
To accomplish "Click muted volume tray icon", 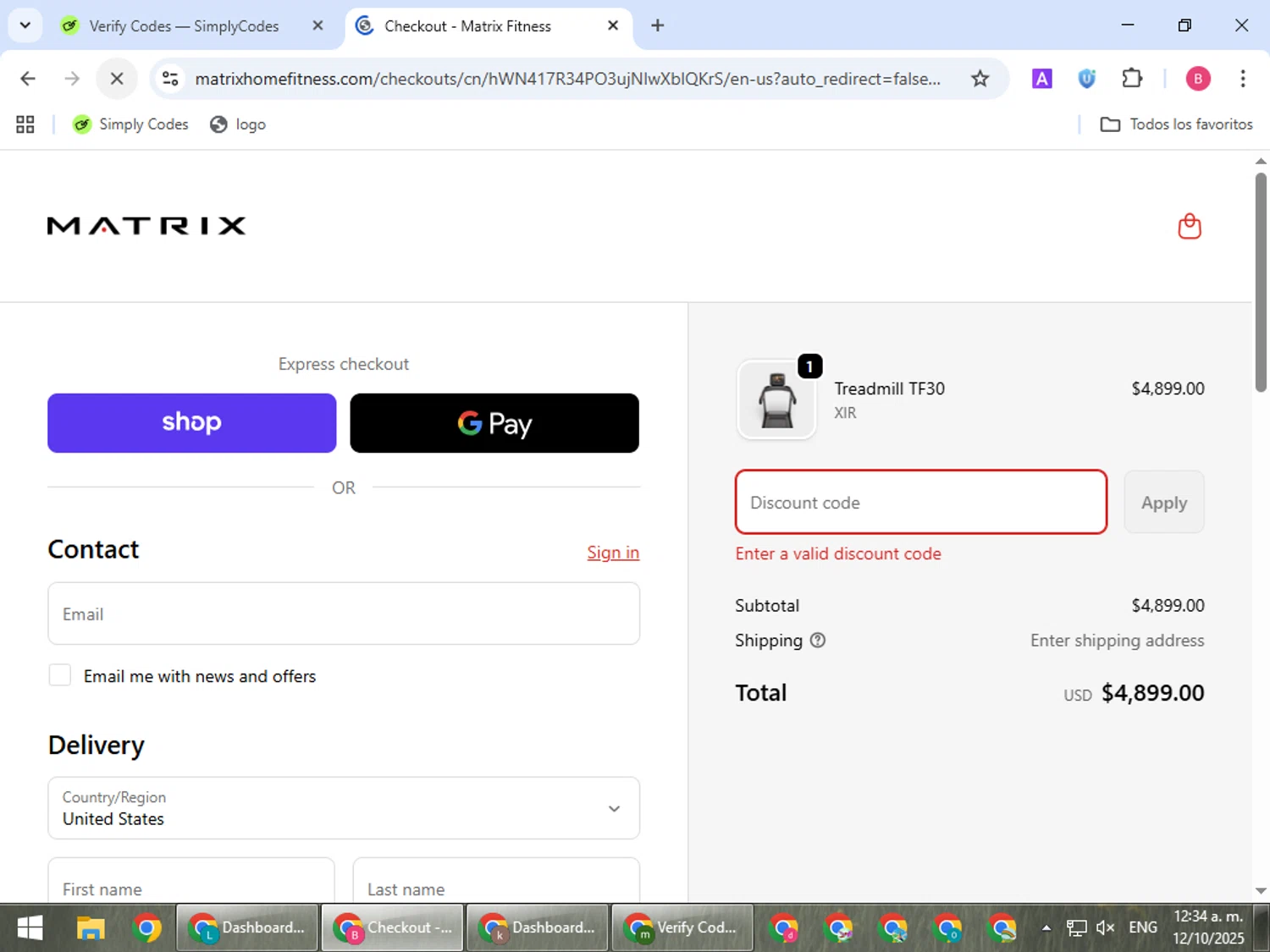I will click(x=1105, y=928).
